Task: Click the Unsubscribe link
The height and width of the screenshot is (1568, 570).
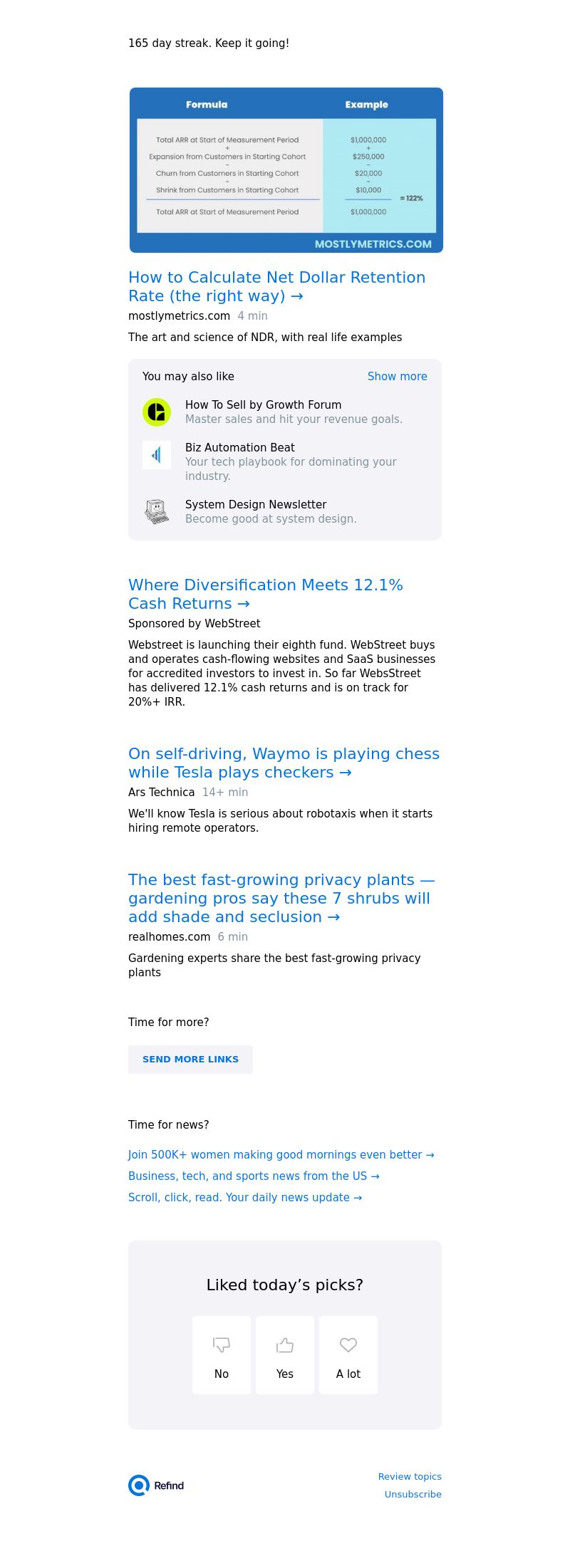Action: 413,1495
